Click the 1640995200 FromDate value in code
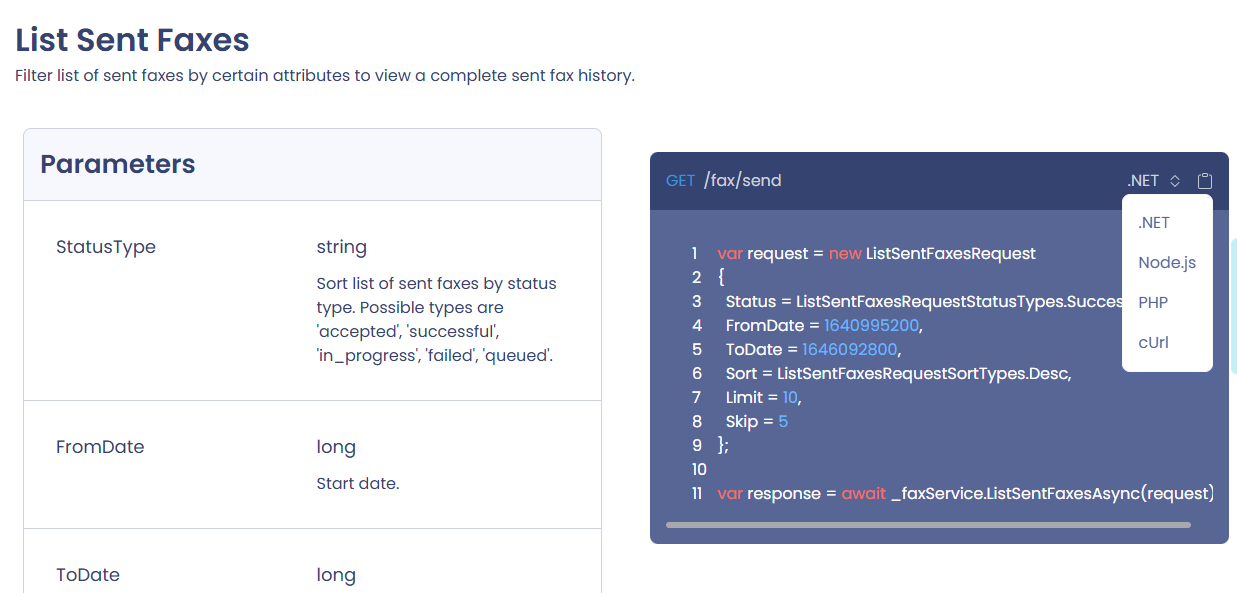 tap(871, 325)
